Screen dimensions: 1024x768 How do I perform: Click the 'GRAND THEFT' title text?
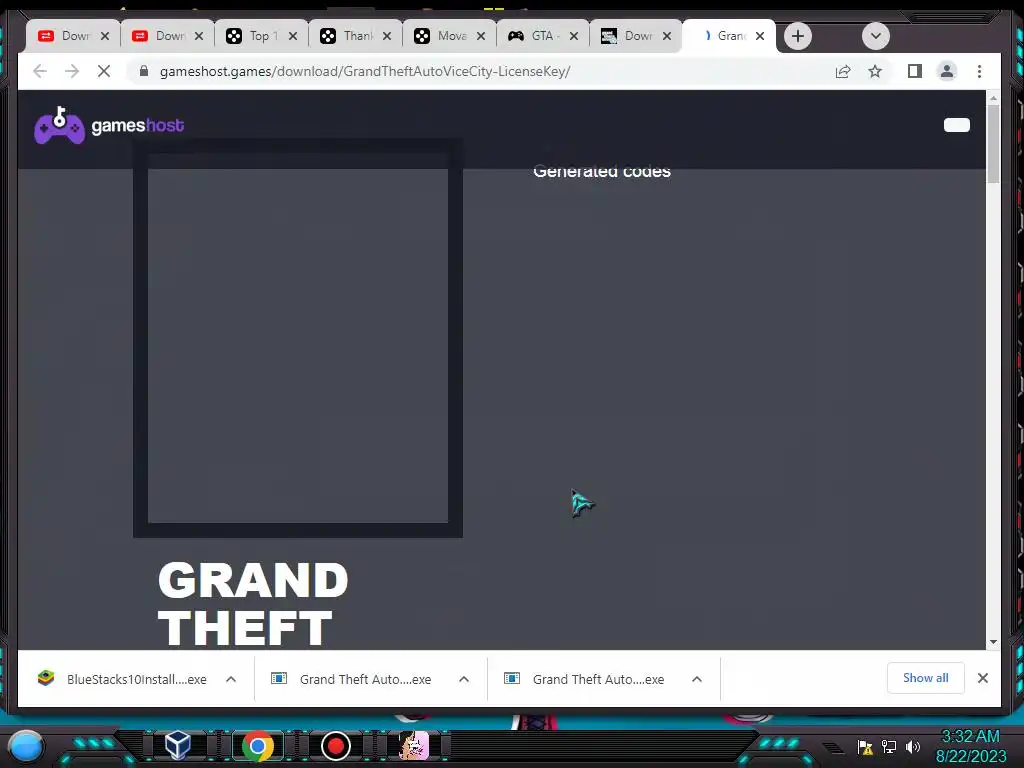click(253, 604)
